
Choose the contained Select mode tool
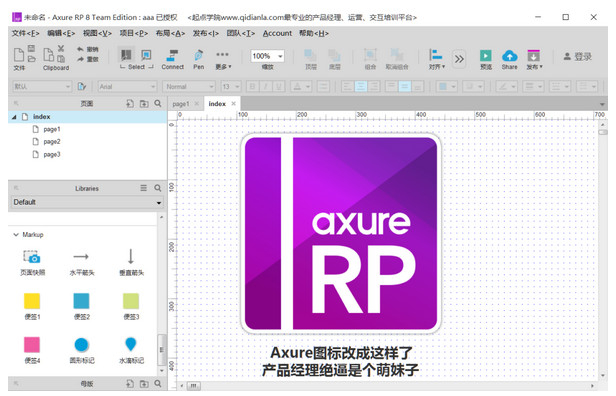(146, 55)
